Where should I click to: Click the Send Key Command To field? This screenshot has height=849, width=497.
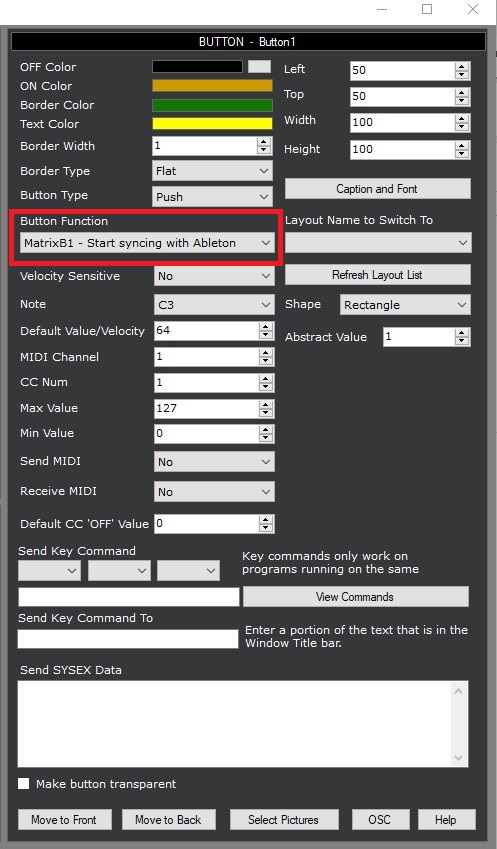[128, 639]
